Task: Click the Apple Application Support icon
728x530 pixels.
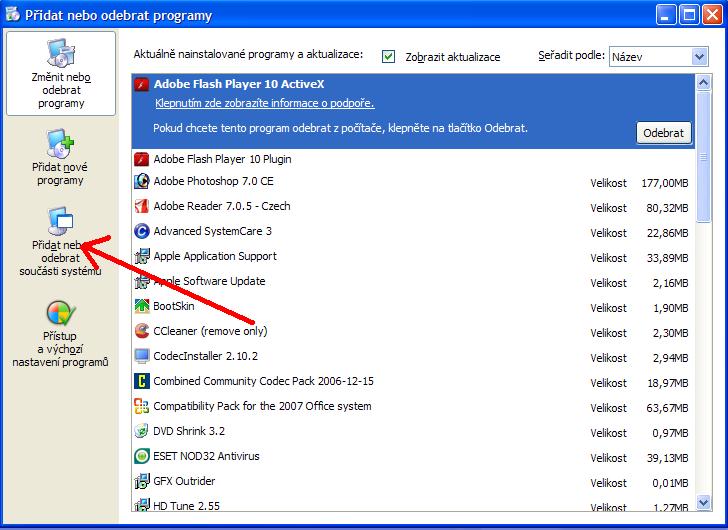Action: pyautogui.click(x=142, y=257)
